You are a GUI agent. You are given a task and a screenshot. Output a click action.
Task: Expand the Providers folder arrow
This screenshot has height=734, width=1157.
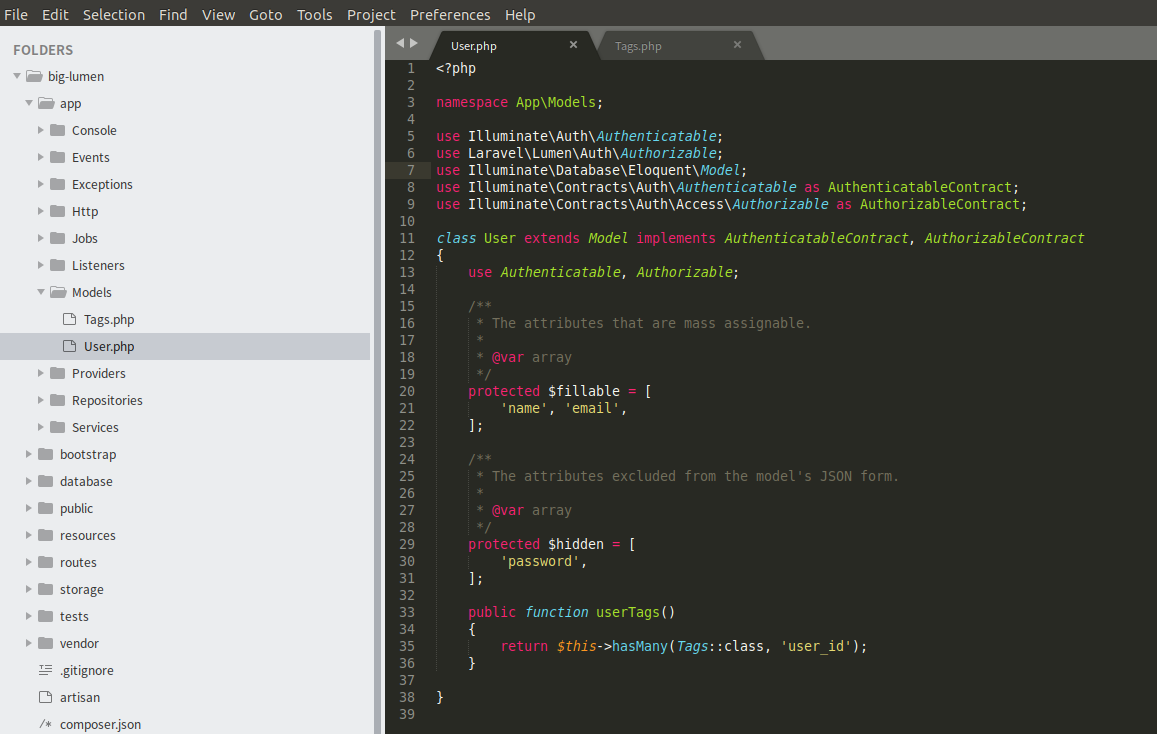click(x=41, y=373)
